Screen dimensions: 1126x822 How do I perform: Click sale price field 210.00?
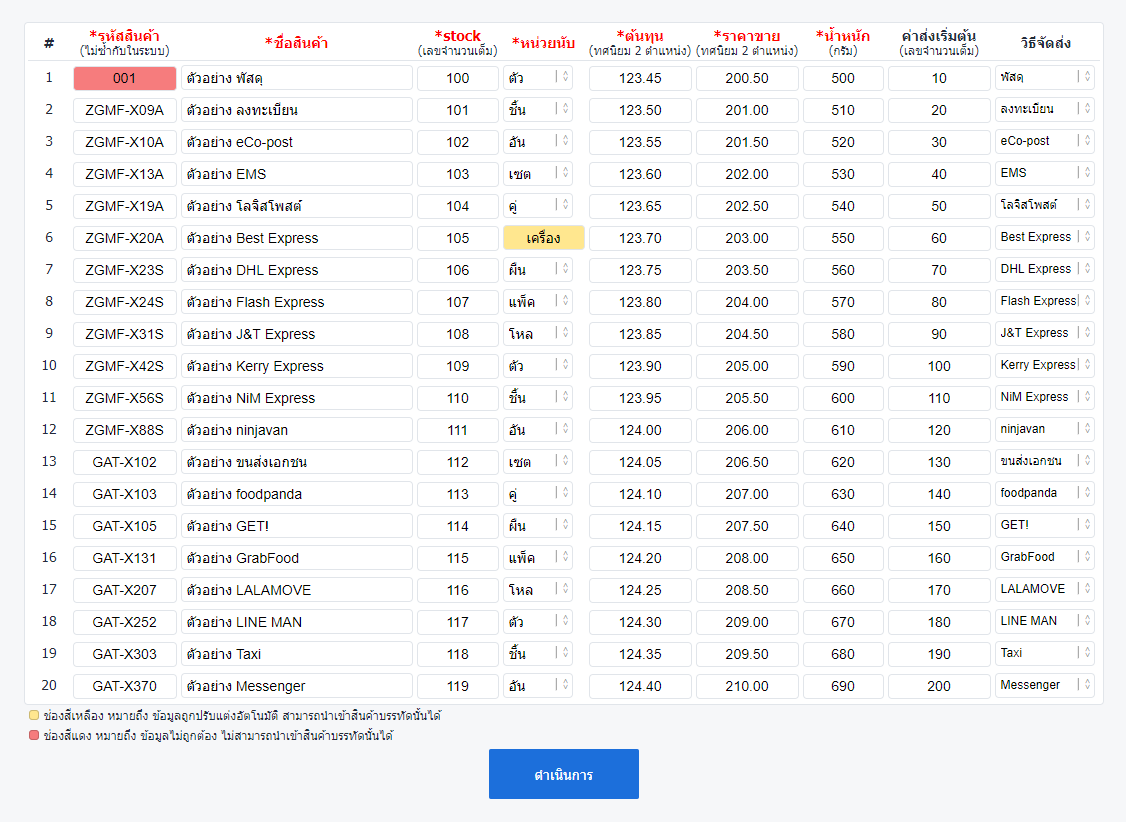tap(747, 686)
